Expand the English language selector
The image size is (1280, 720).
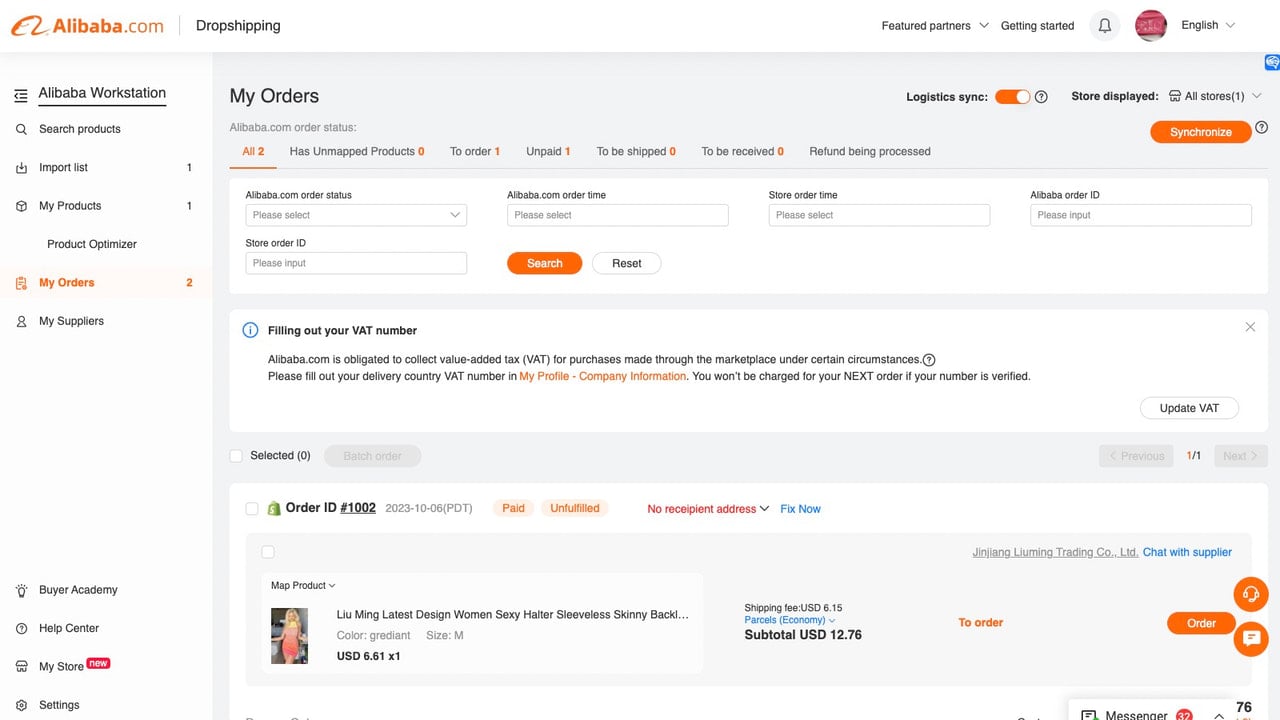coord(1208,26)
